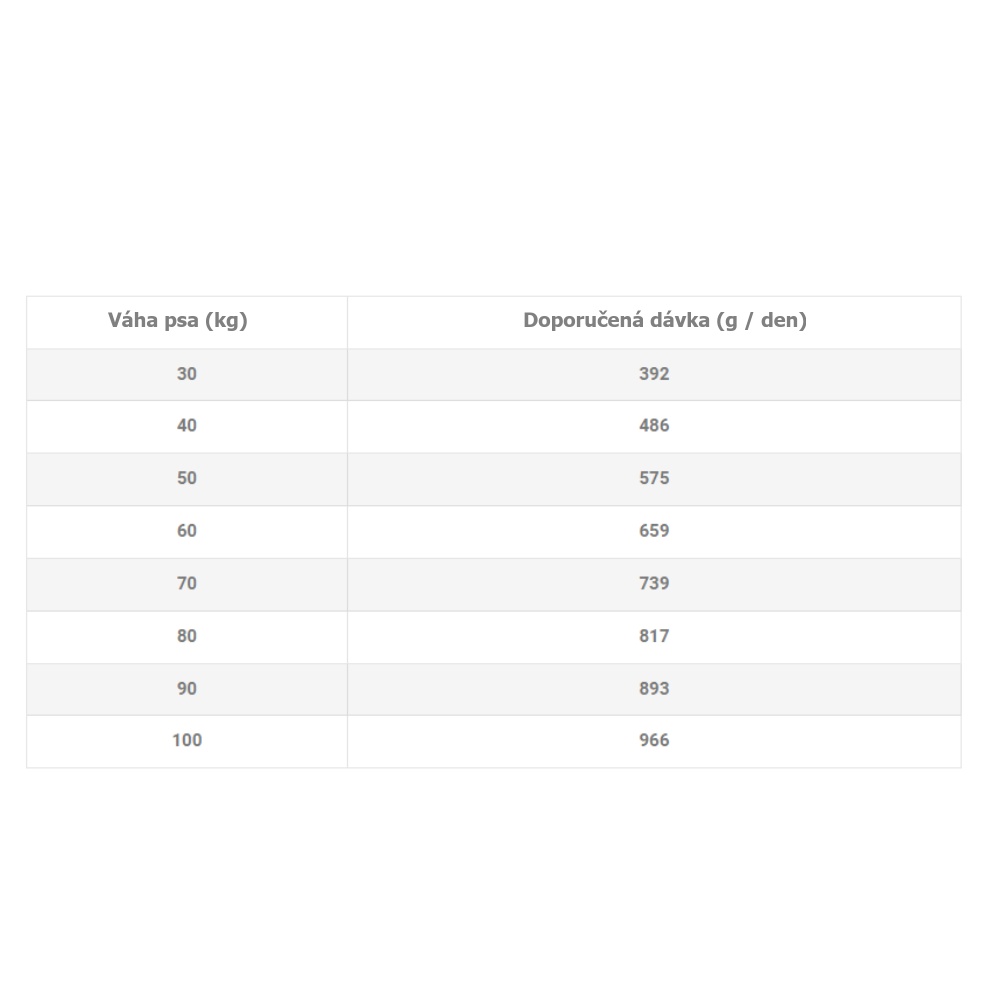Click the "(g / den)" unit in dosage header
The width and height of the screenshot is (1000, 1000).
click(761, 321)
